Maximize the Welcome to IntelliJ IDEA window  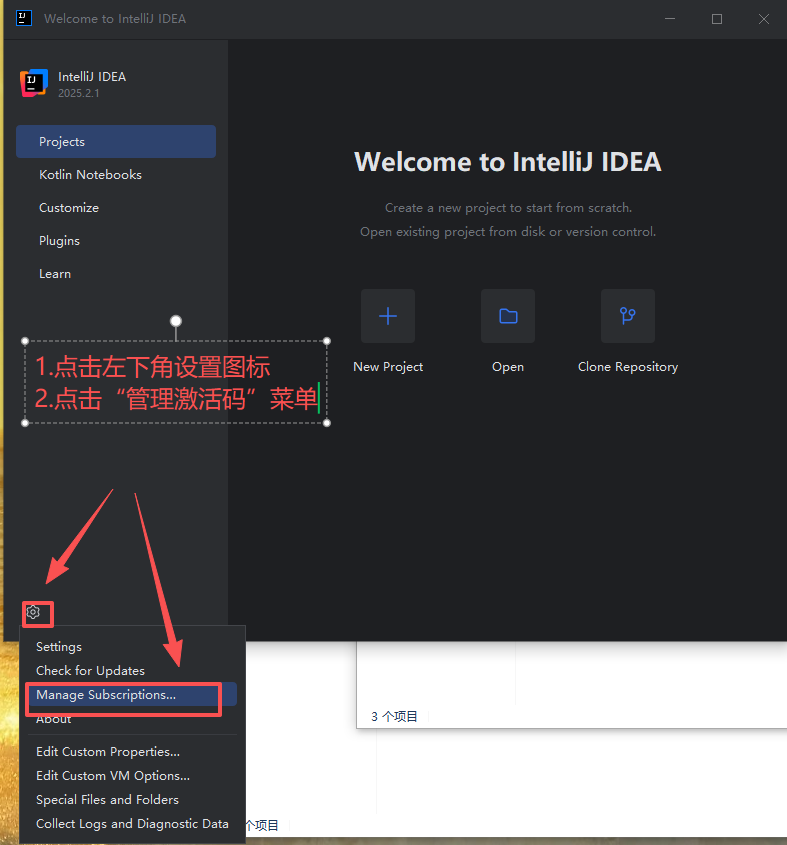717,19
